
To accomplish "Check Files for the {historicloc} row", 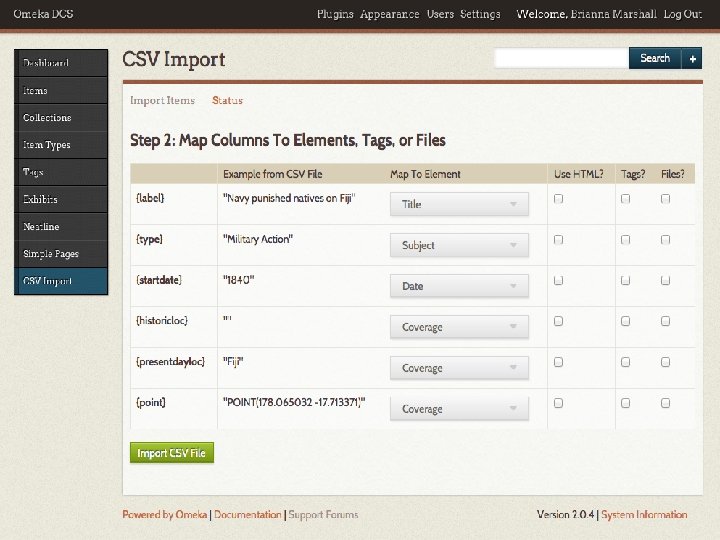I will 665,321.
